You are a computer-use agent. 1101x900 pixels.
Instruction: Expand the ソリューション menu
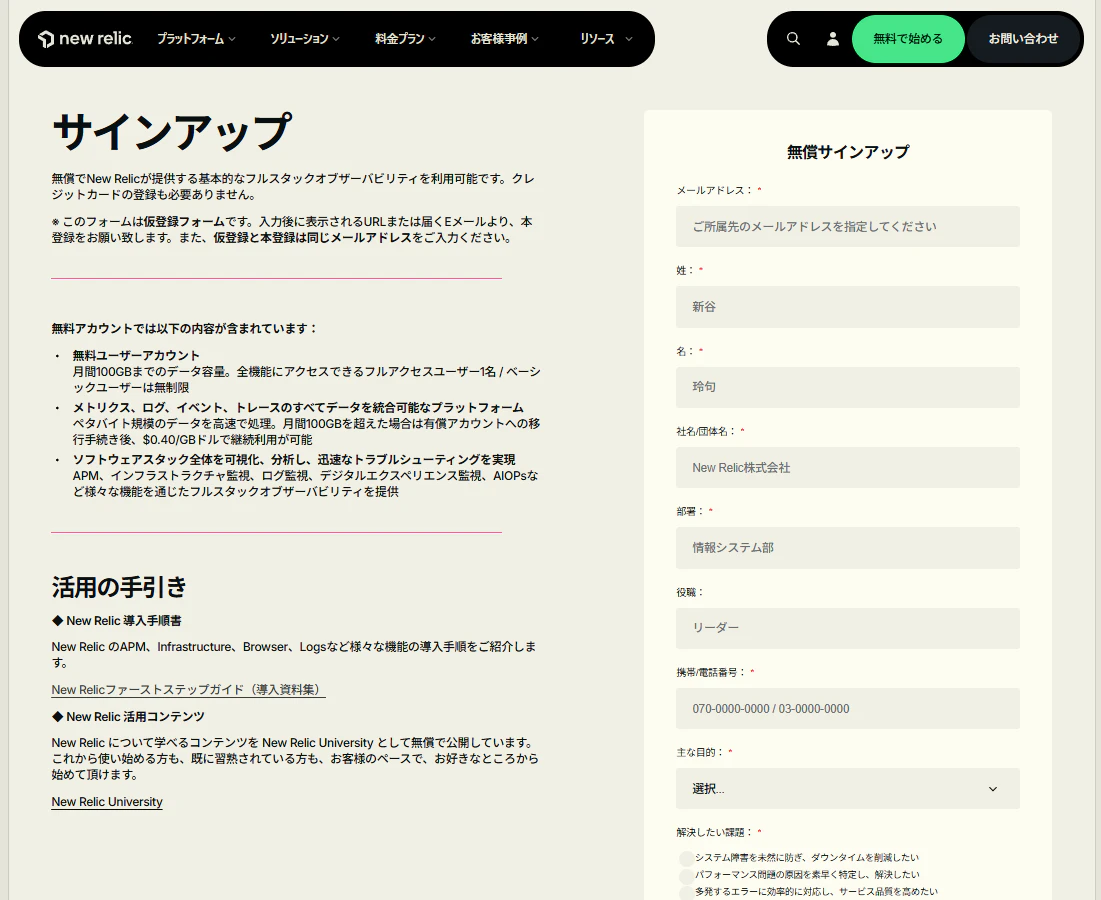coord(305,39)
